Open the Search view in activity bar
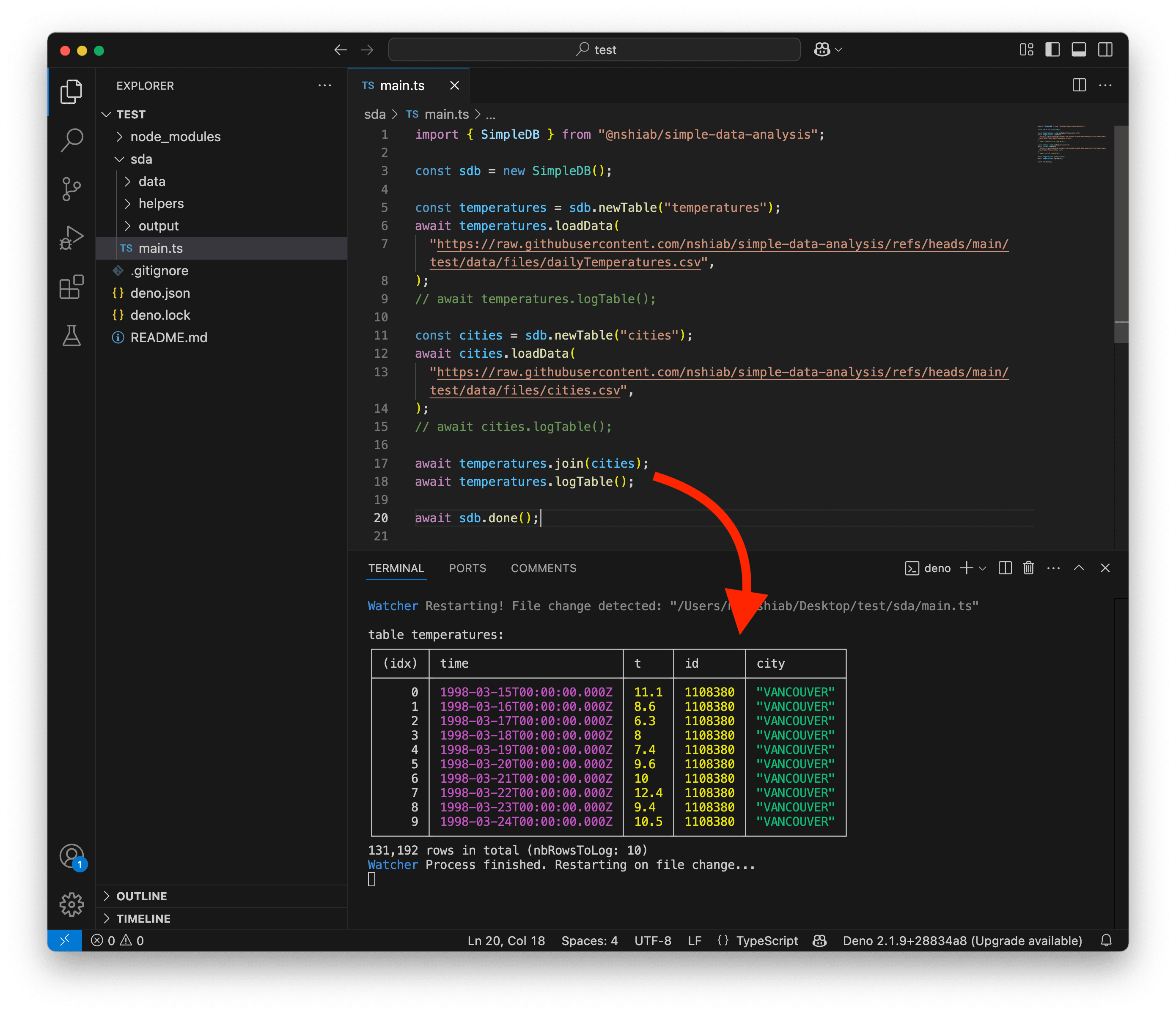 [71, 140]
